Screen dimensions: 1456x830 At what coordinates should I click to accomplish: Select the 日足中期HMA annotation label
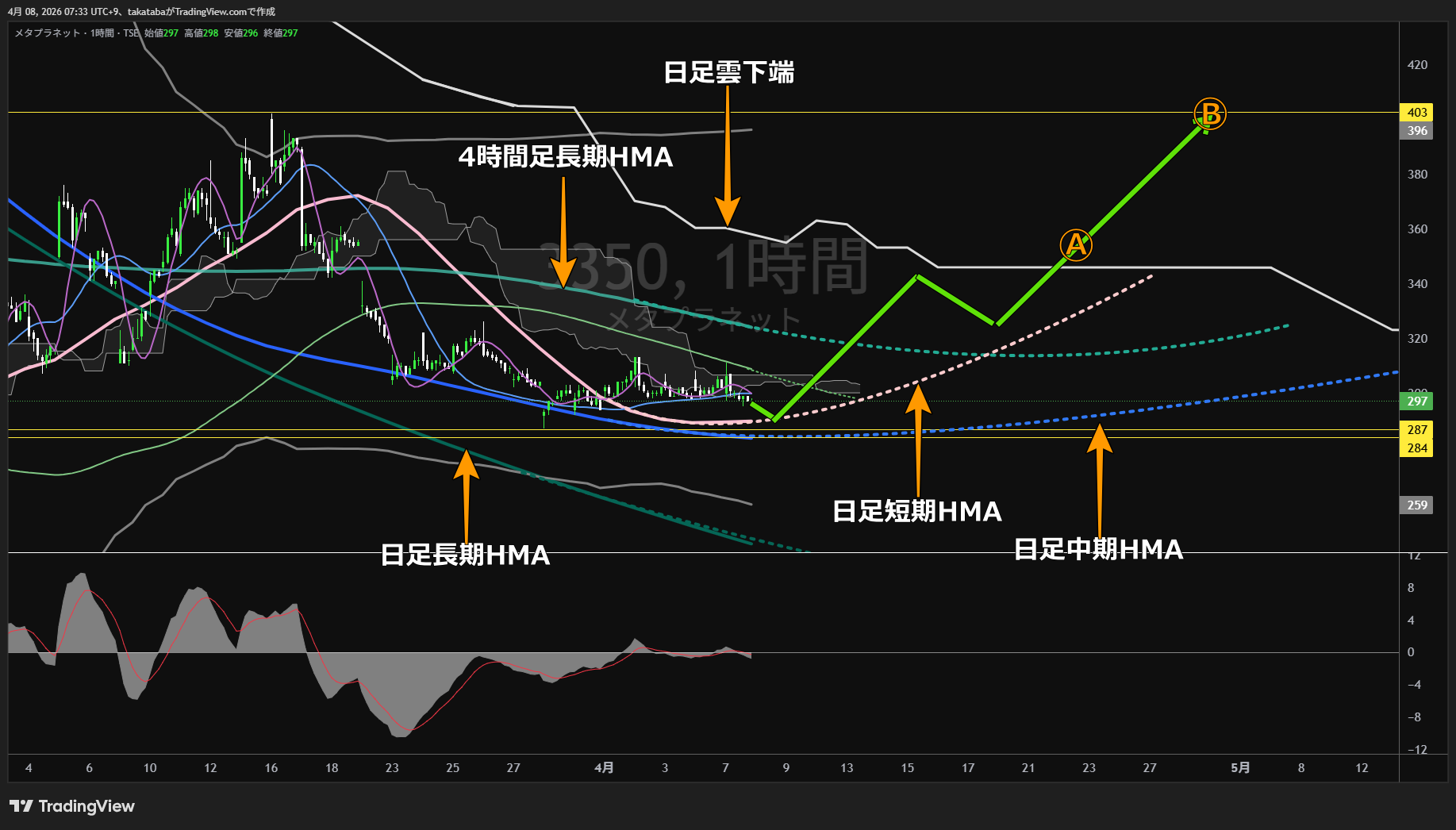pos(1099,549)
